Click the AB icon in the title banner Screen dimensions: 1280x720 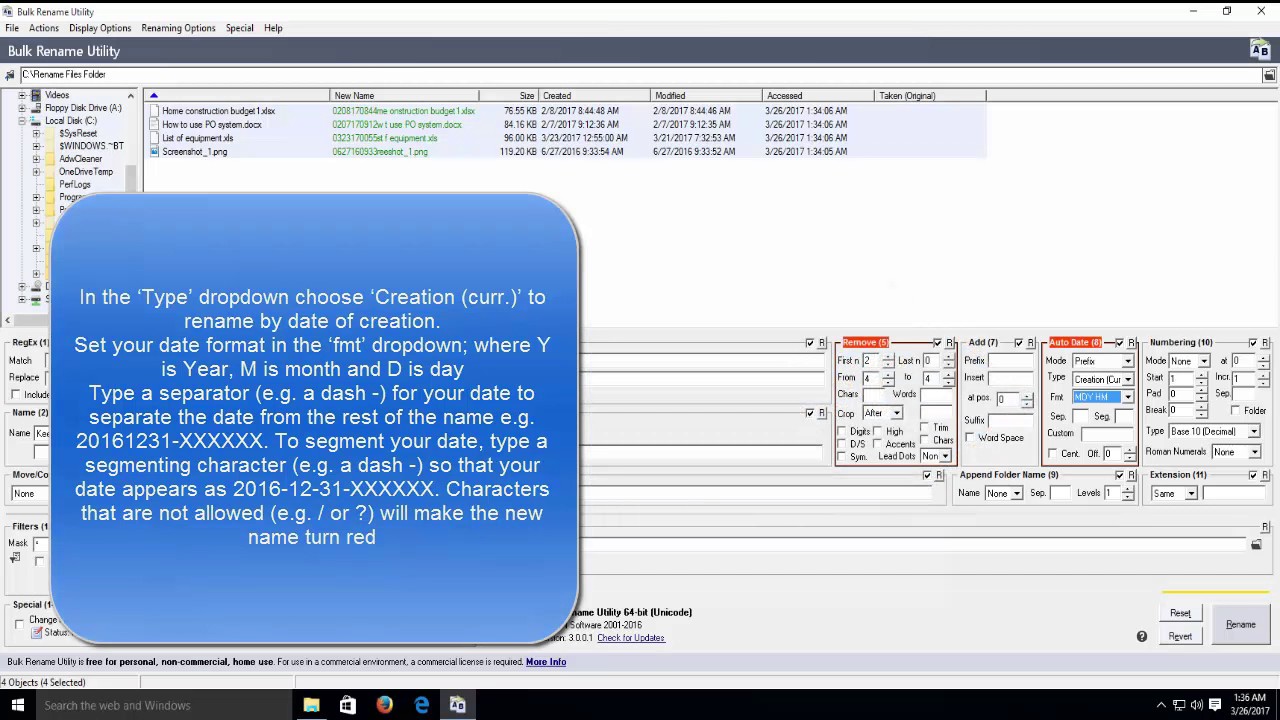(1259, 51)
